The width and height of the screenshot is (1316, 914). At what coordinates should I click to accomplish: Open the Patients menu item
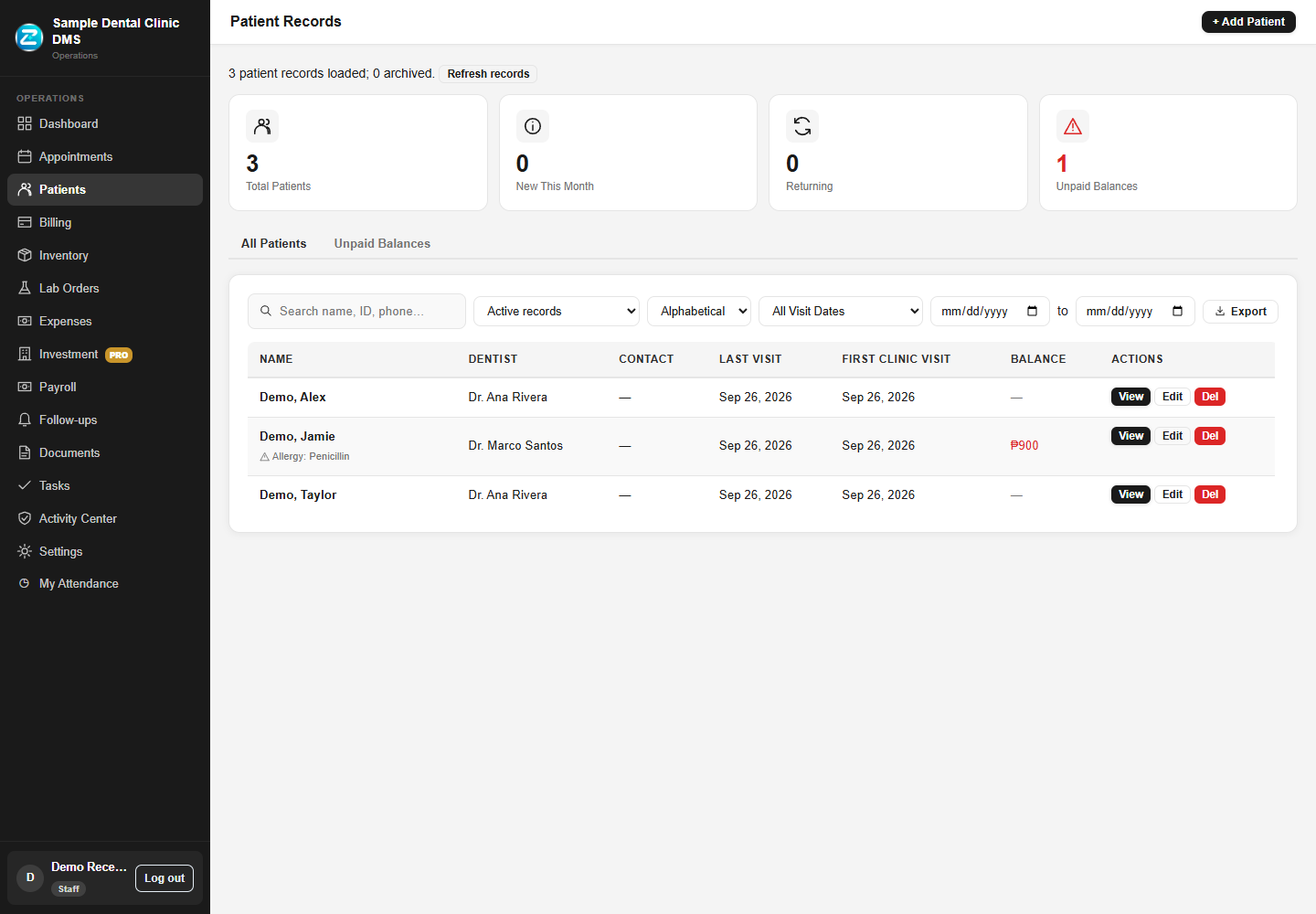click(105, 189)
